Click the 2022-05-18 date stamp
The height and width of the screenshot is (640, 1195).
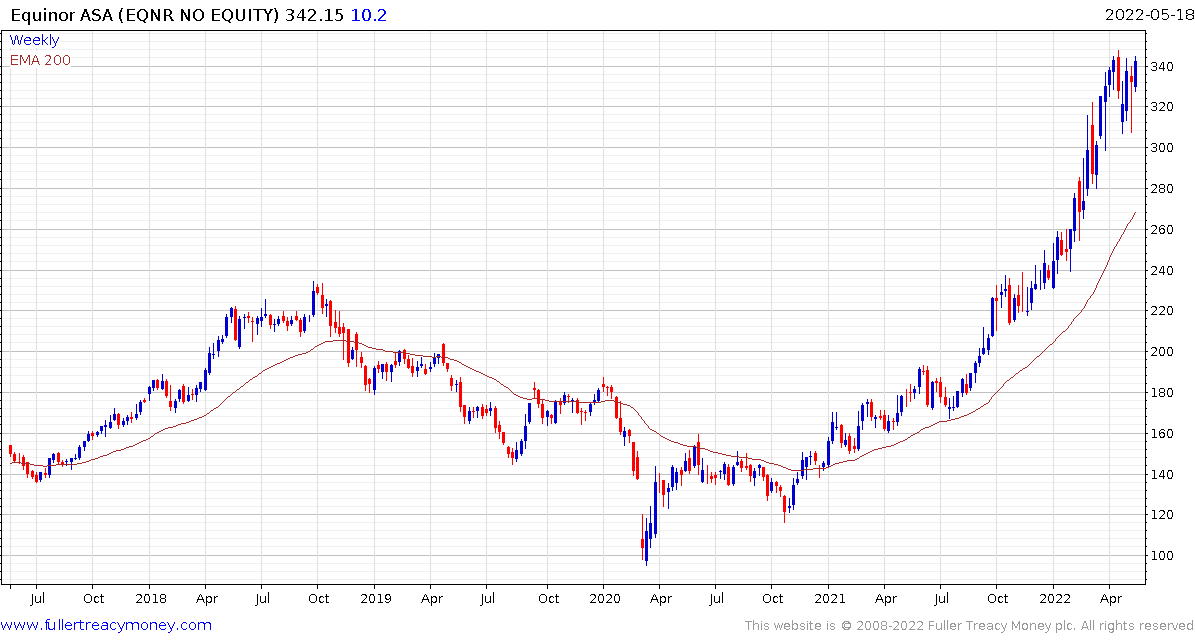pos(1149,14)
